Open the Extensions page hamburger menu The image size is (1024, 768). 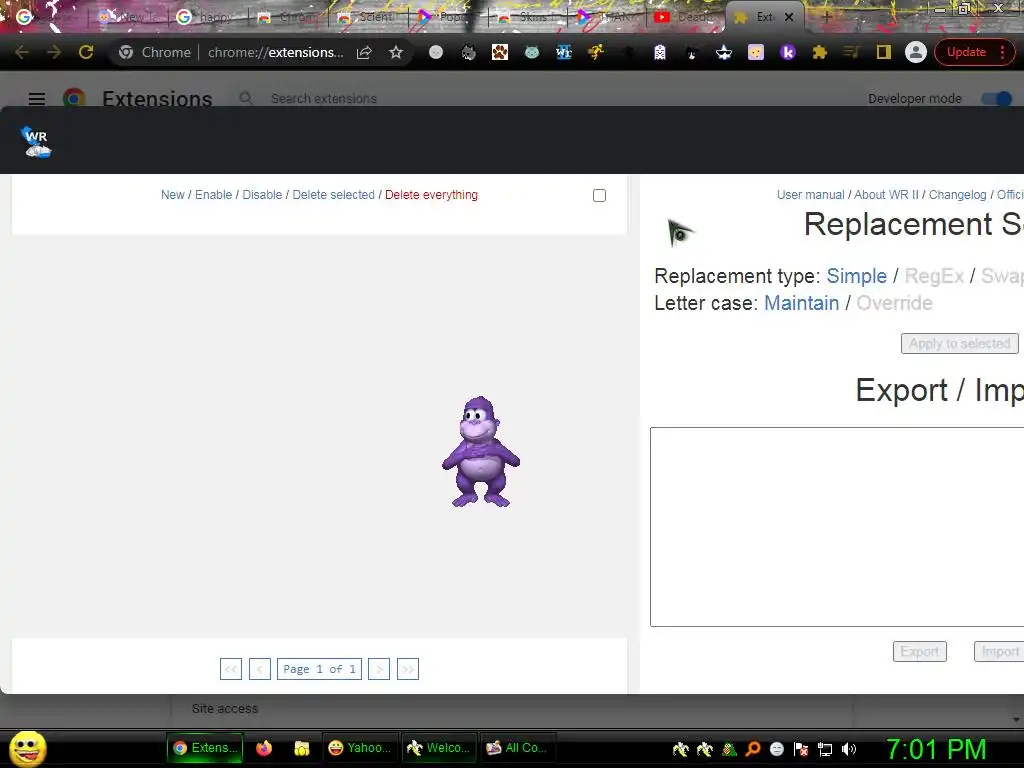37,99
